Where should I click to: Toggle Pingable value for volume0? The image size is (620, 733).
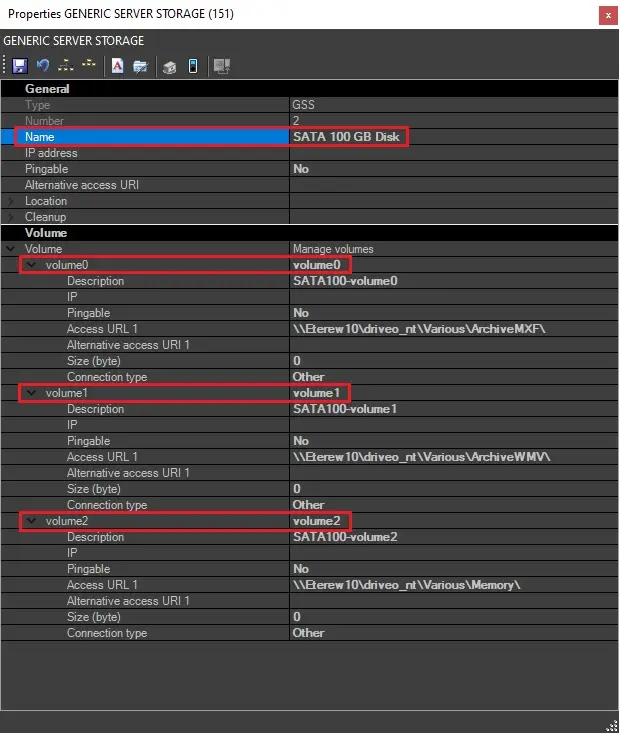tap(301, 313)
